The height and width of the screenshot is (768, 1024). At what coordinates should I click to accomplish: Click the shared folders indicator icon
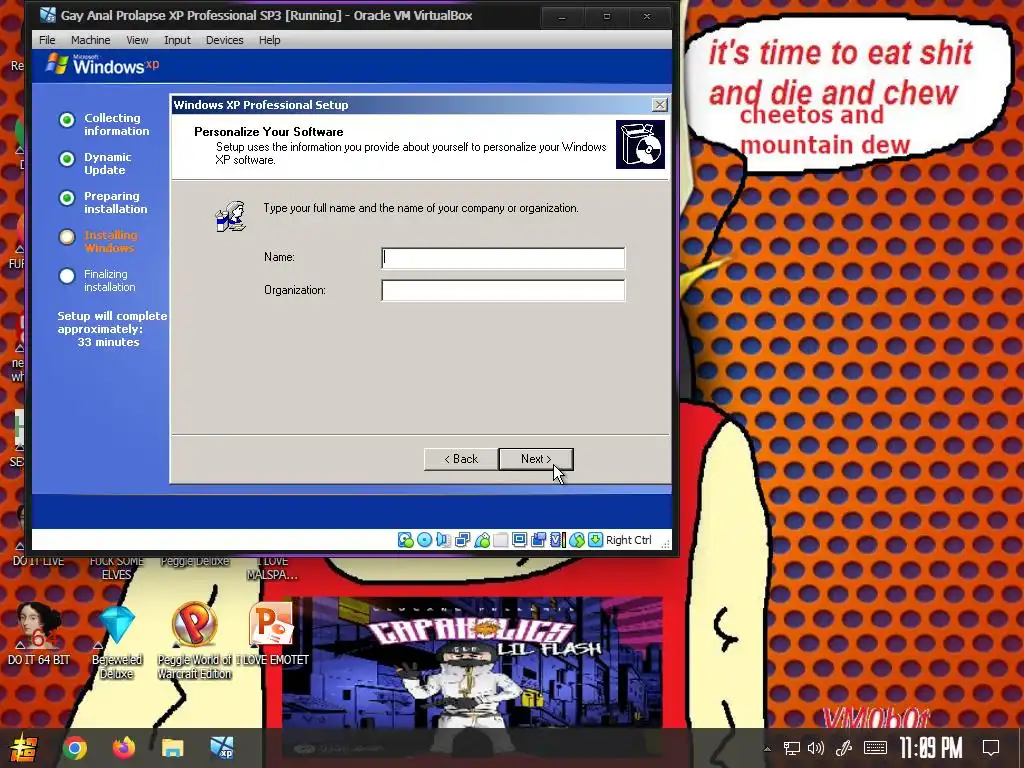[501, 540]
